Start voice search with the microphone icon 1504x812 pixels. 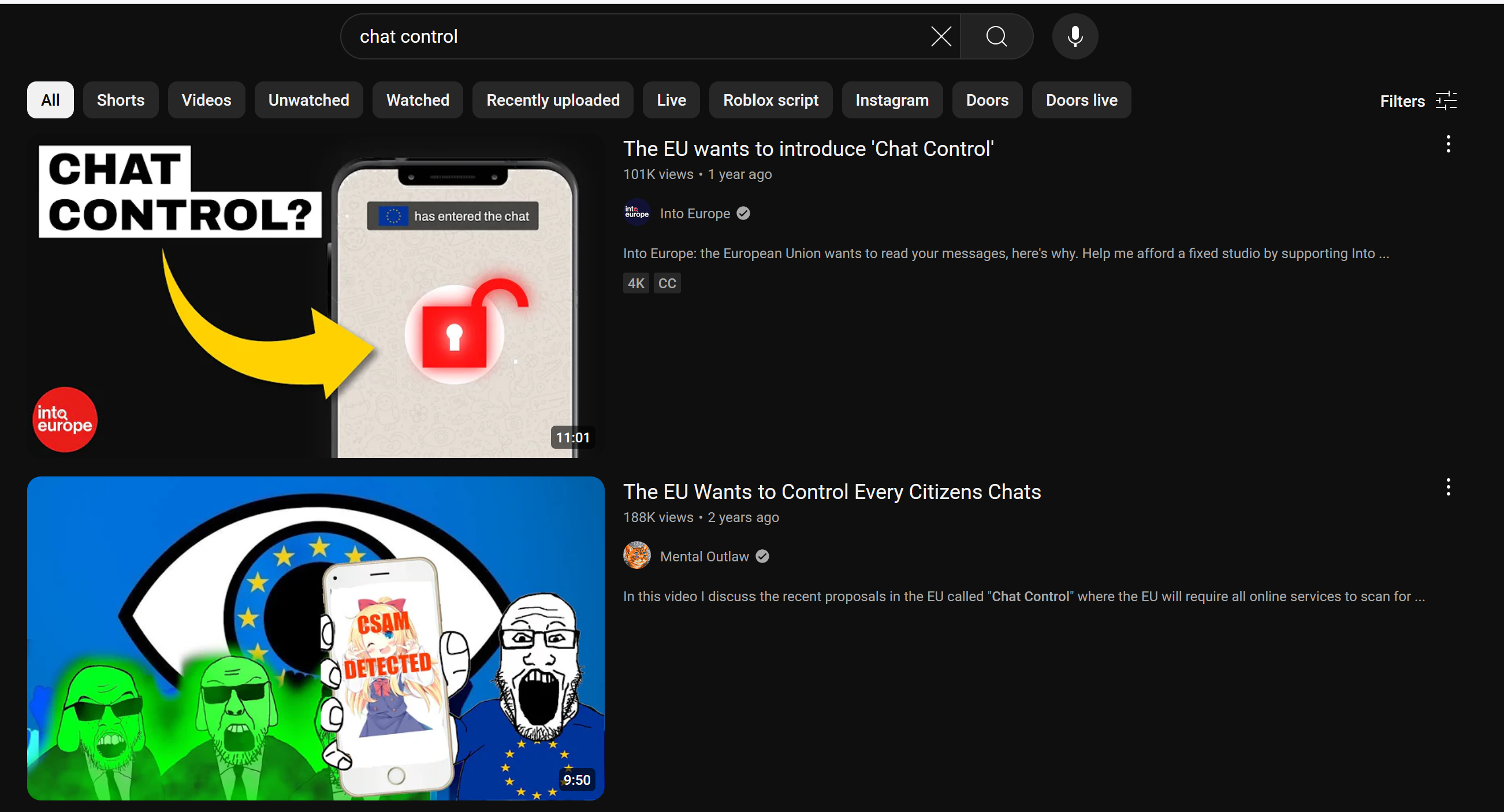(1074, 36)
